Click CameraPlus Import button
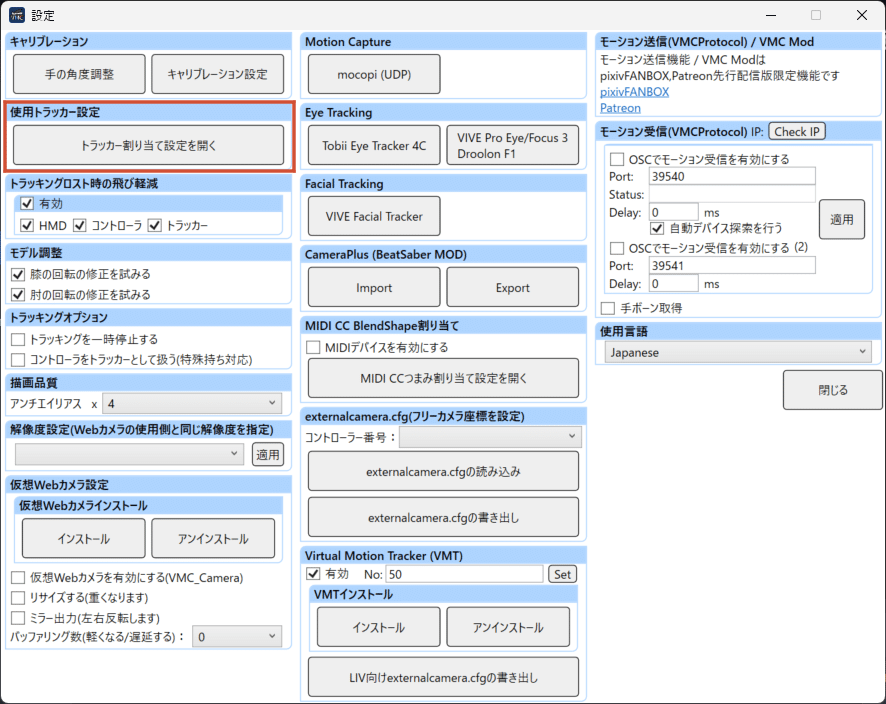 click(374, 287)
